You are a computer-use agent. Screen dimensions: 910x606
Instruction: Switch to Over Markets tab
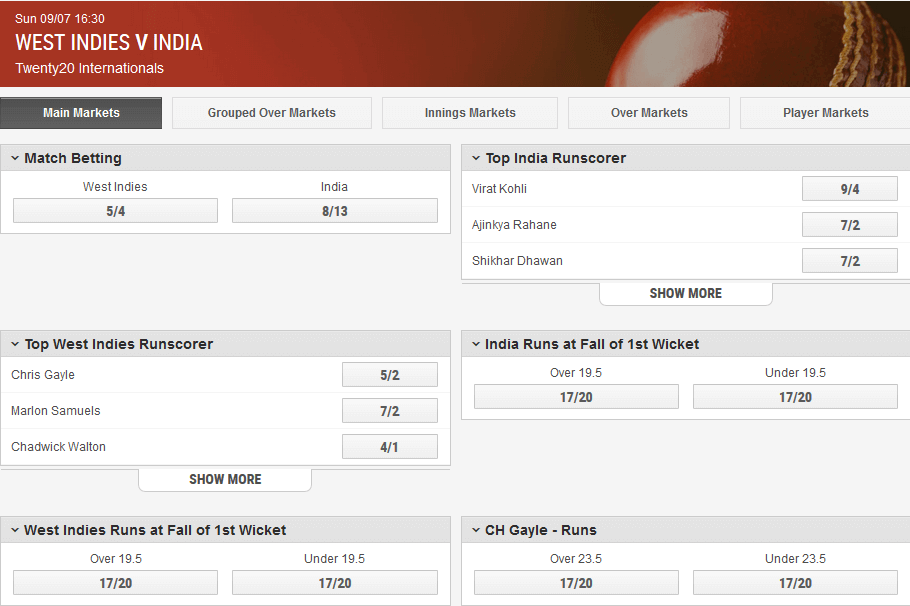649,113
